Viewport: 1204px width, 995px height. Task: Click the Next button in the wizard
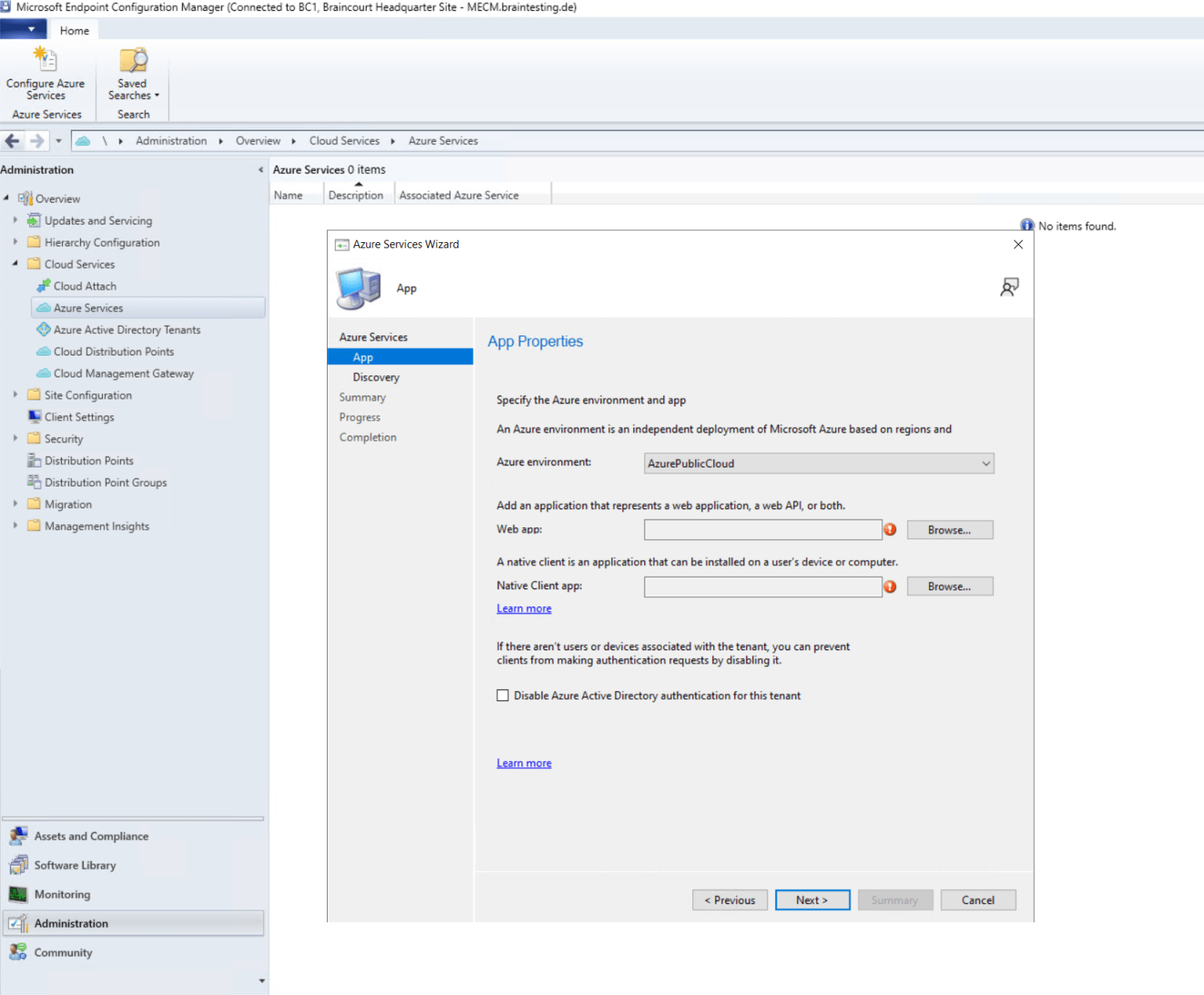[x=812, y=899]
